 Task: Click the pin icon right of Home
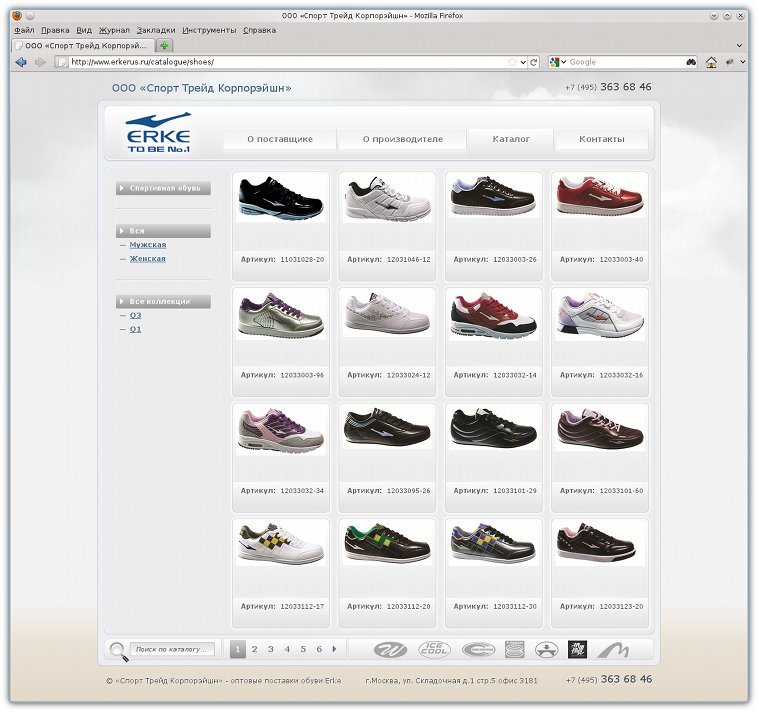click(x=729, y=62)
